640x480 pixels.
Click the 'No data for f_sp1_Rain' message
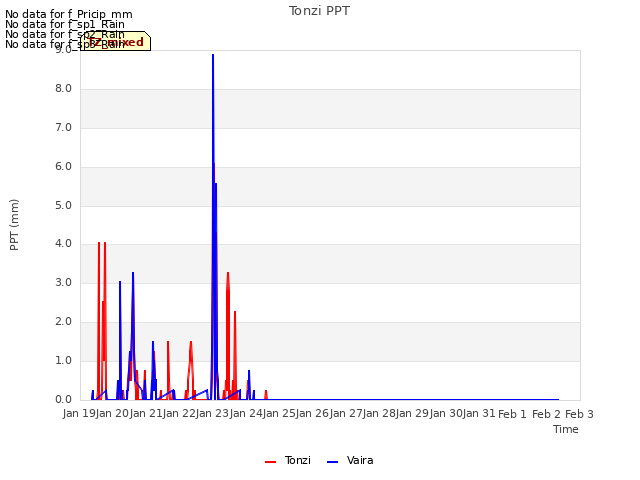pyautogui.click(x=65, y=24)
